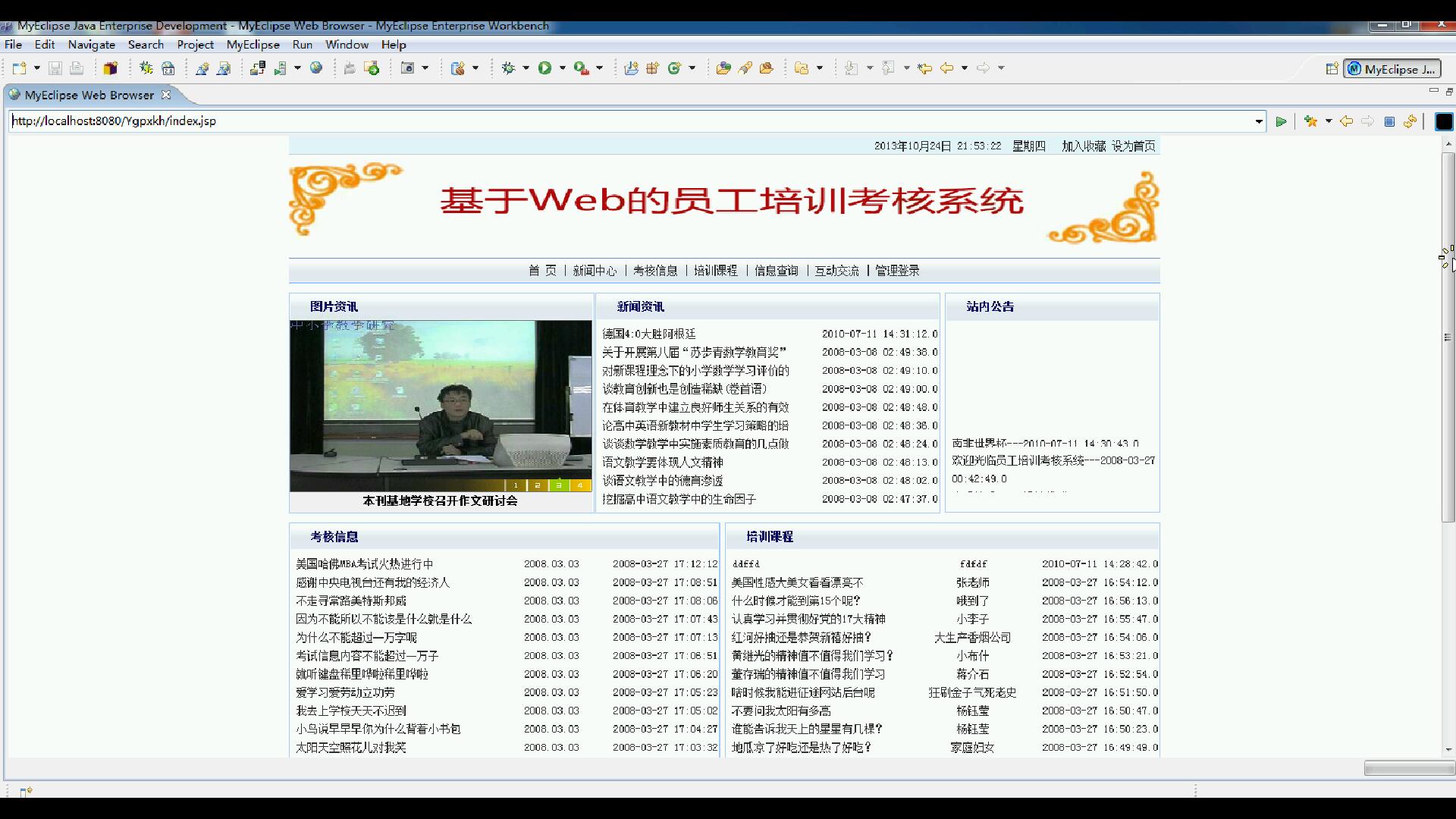The height and width of the screenshot is (819, 1456).
Task: Expand the New wizard dropdown arrow
Action: pyautogui.click(x=36, y=68)
